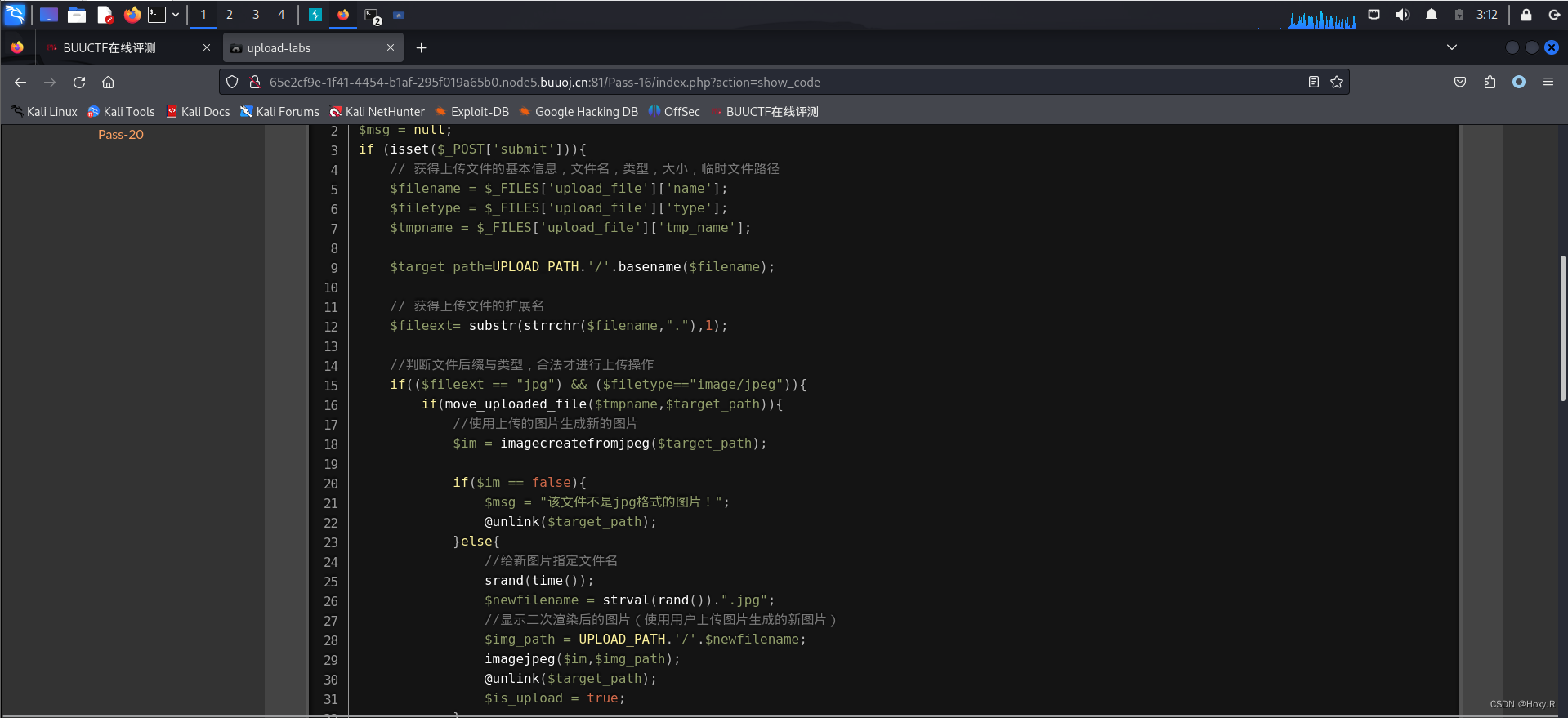The height and width of the screenshot is (718, 1568).
Task: Open Kali Linux bookmark
Action: pyautogui.click(x=44, y=112)
